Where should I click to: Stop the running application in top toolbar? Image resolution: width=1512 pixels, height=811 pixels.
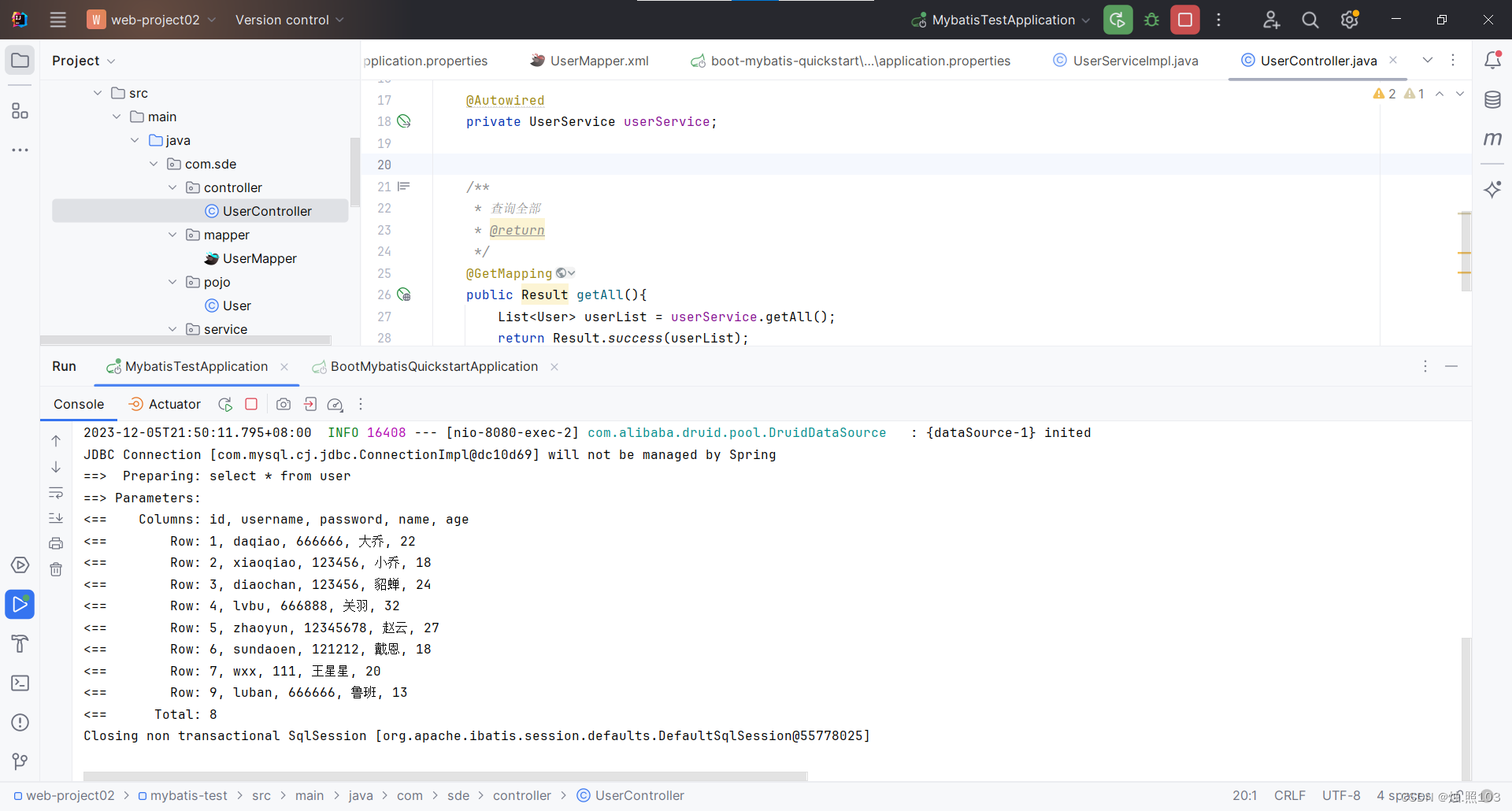pyautogui.click(x=1184, y=20)
